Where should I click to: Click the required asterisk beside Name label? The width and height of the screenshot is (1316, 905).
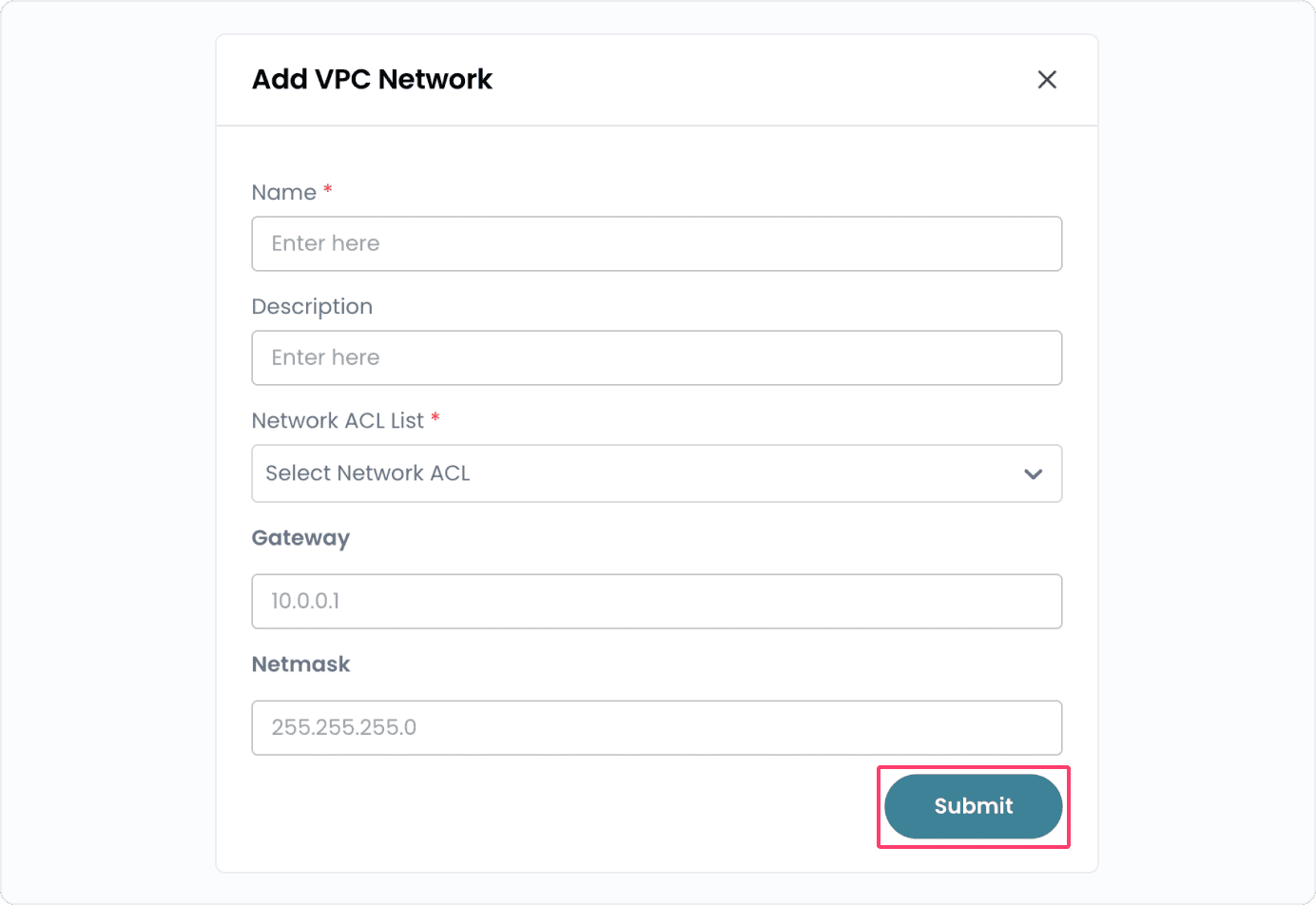327,189
